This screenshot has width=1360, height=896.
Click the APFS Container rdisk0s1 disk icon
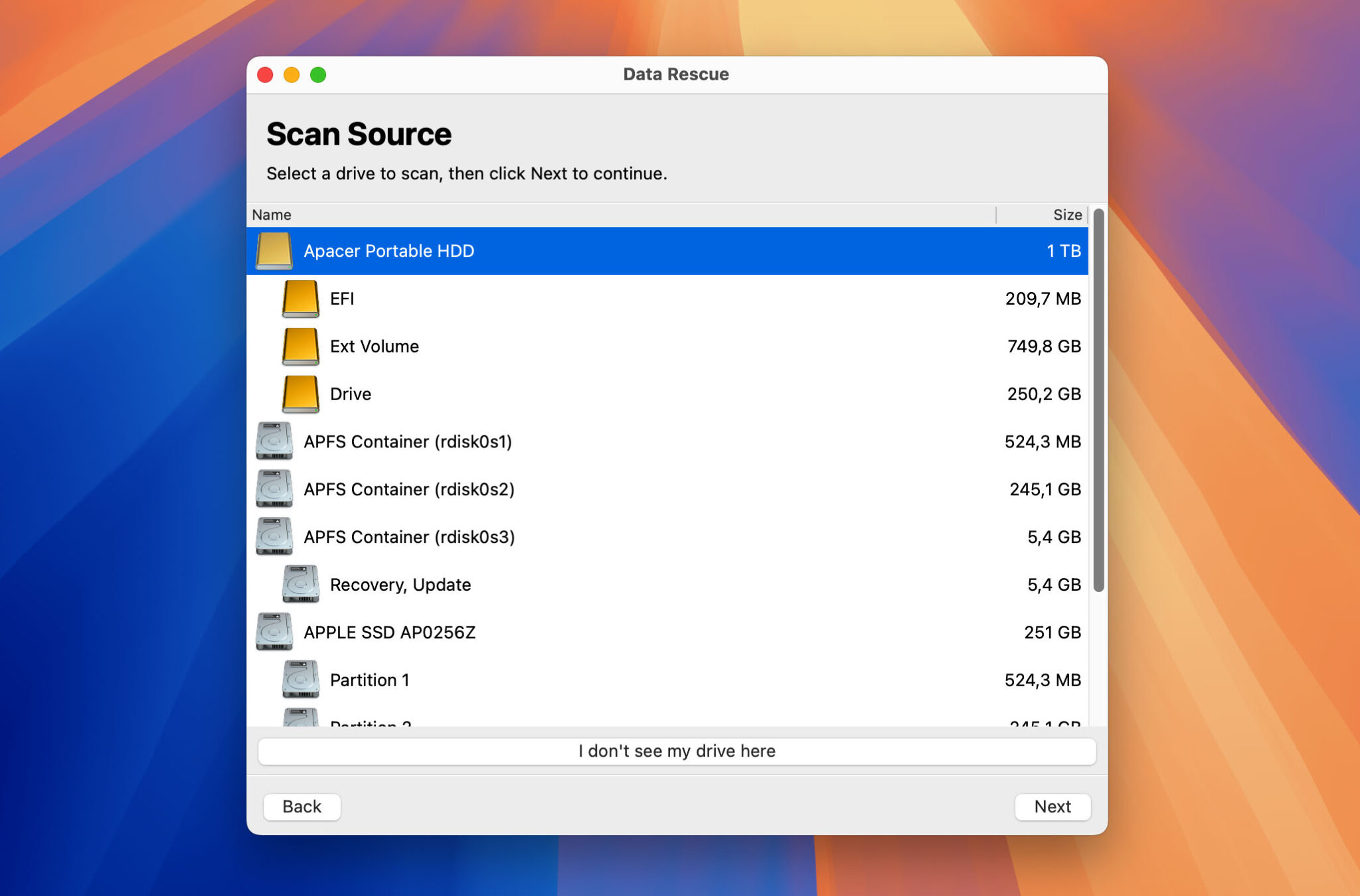(x=274, y=441)
